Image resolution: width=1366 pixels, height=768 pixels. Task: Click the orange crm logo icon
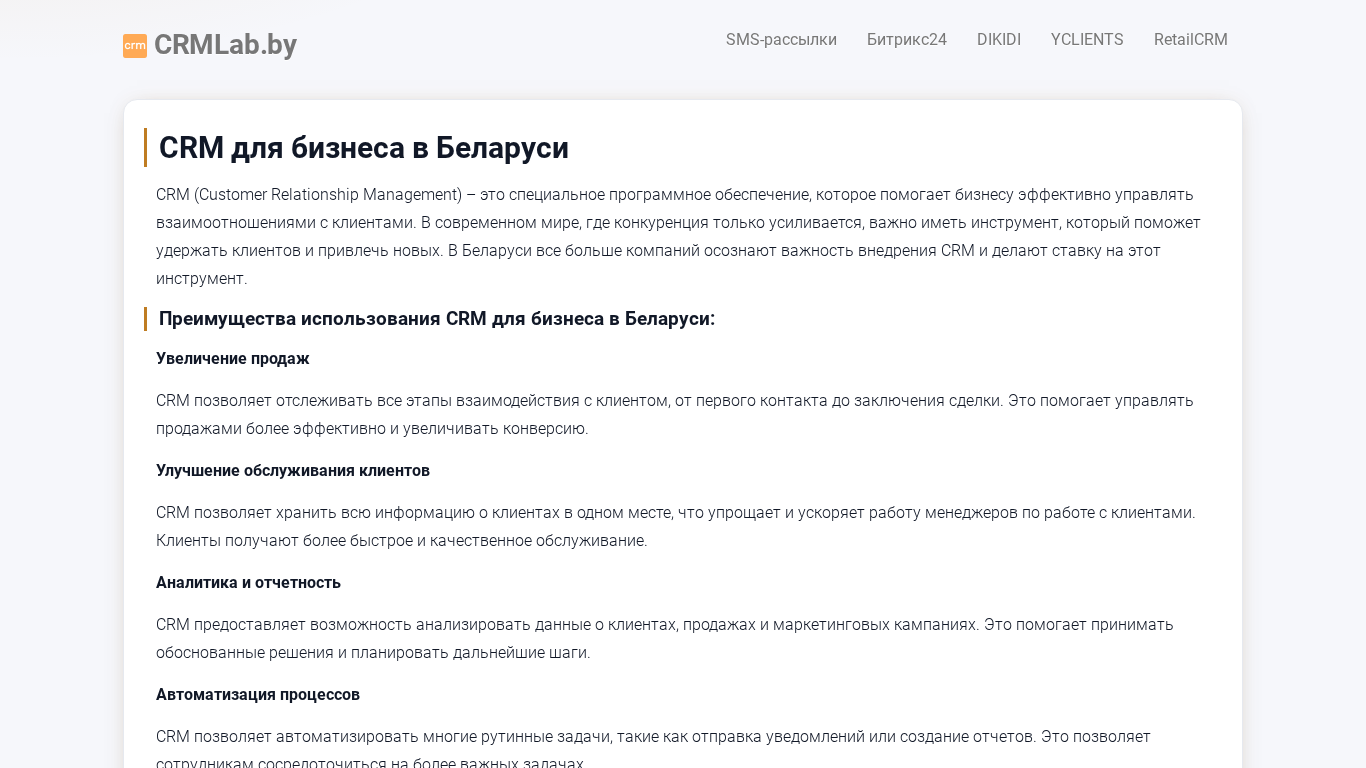point(135,46)
